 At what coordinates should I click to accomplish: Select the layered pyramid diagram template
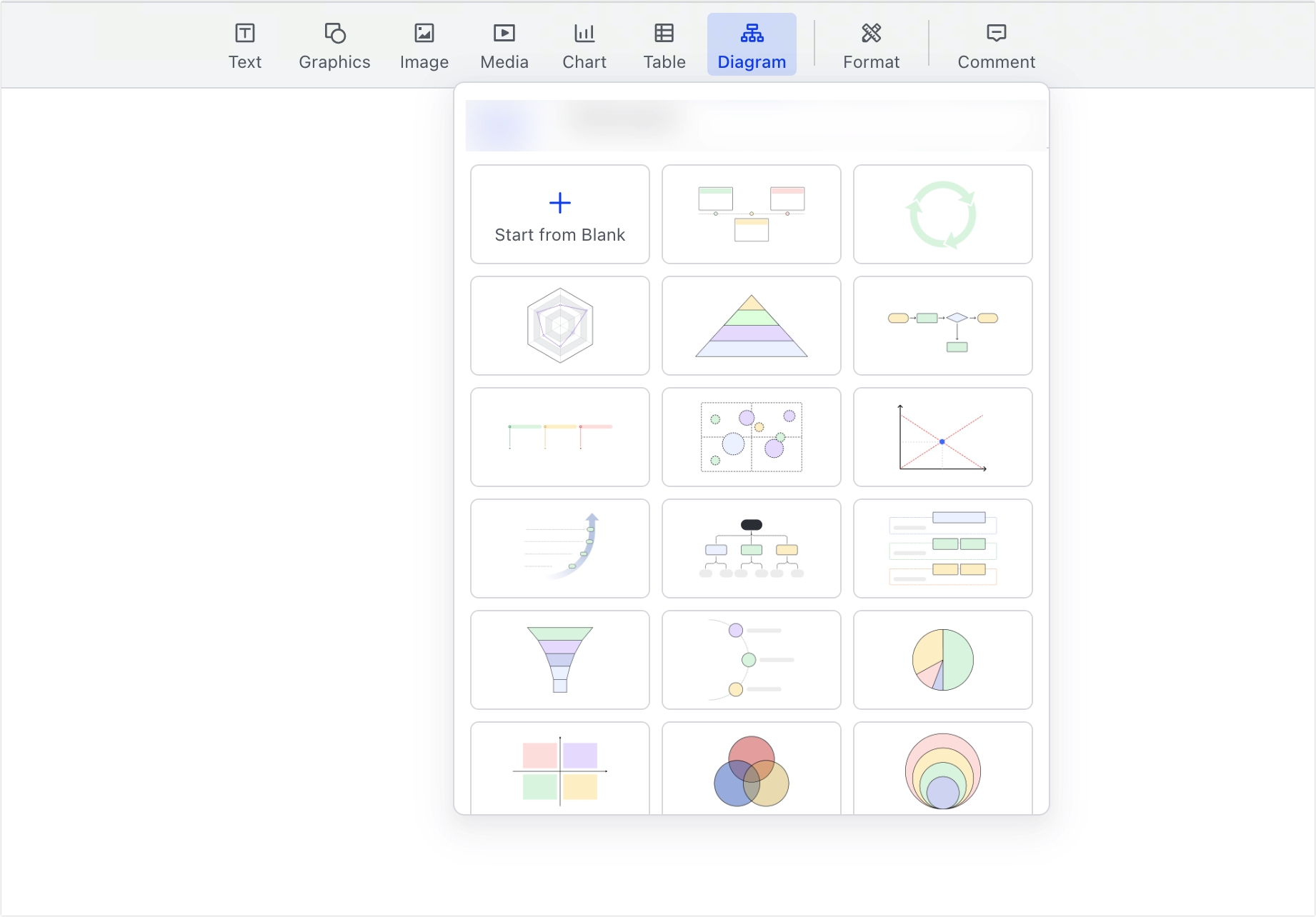point(752,326)
